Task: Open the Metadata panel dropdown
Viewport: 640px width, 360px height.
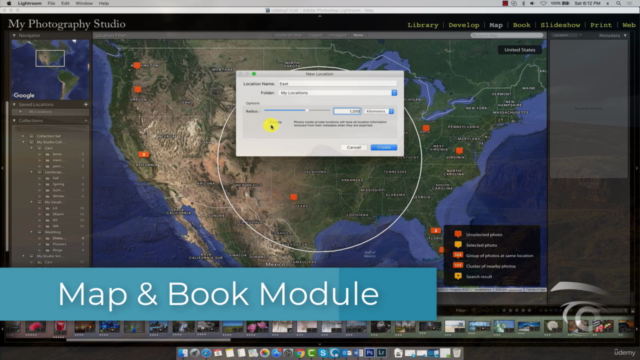Action: (x=625, y=36)
